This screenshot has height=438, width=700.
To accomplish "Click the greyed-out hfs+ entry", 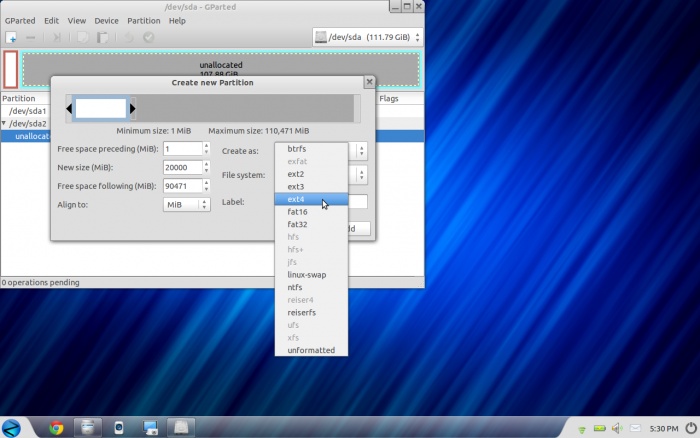I will click(x=311, y=250).
